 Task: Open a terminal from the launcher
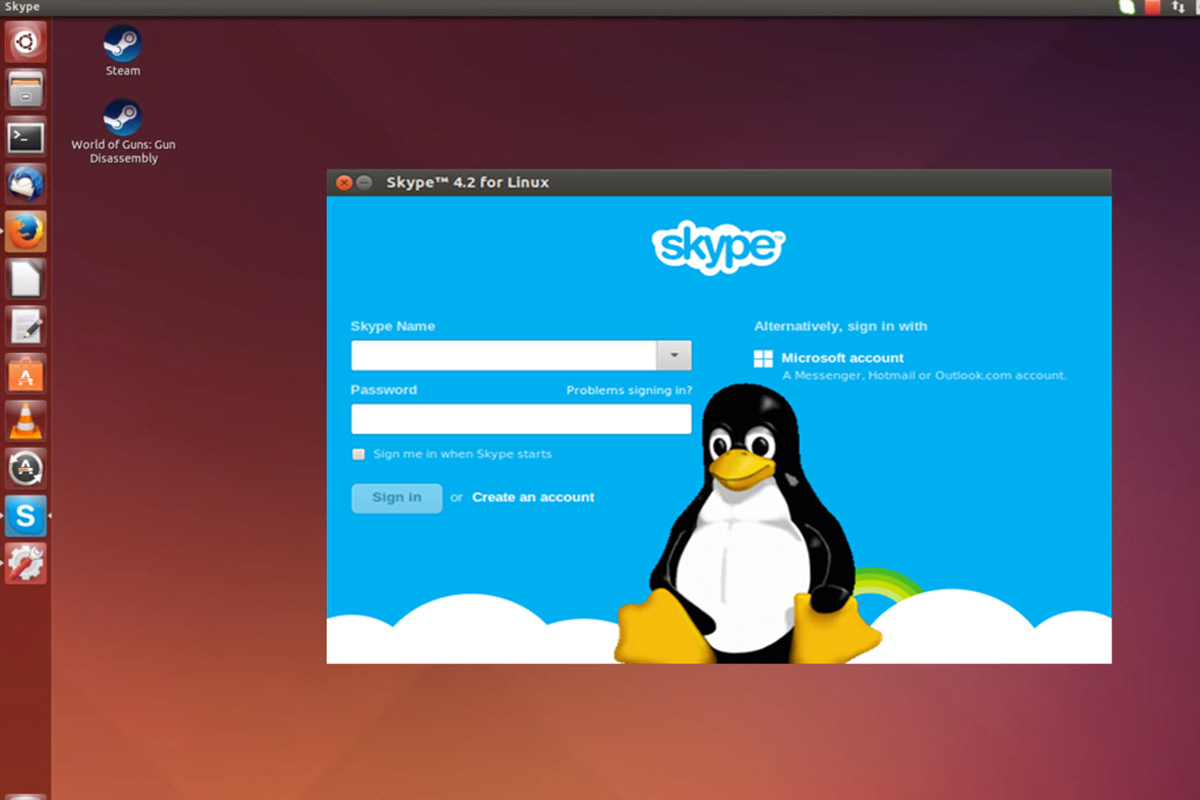click(25, 137)
